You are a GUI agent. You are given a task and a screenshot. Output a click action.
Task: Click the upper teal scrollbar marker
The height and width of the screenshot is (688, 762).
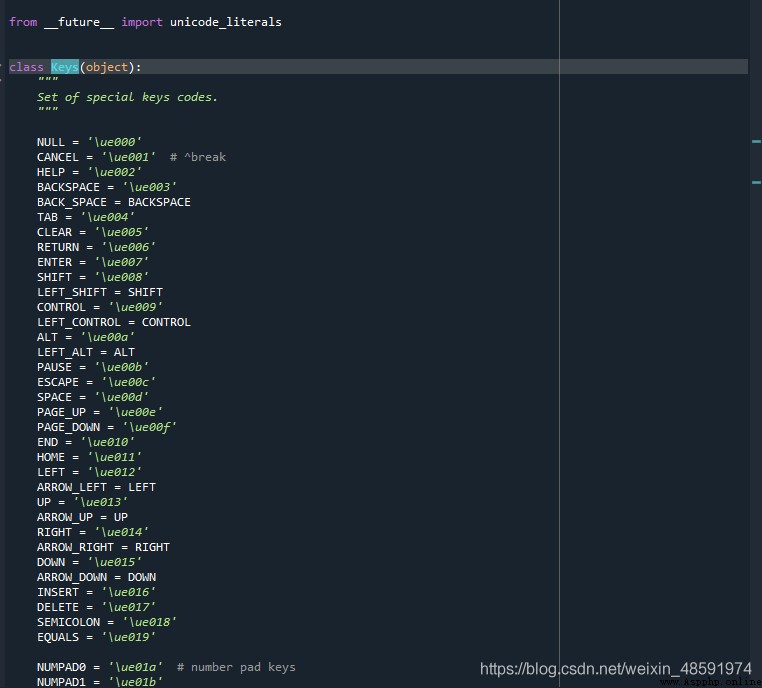click(x=756, y=142)
